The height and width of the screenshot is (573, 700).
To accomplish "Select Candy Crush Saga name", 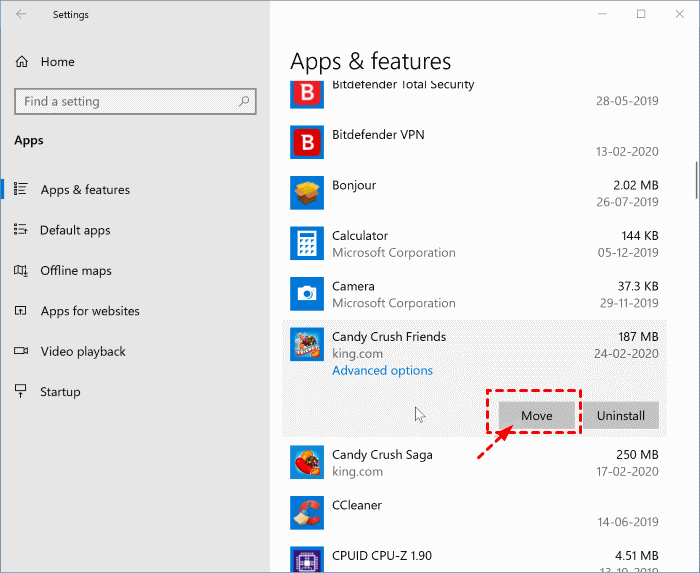I will (x=382, y=454).
